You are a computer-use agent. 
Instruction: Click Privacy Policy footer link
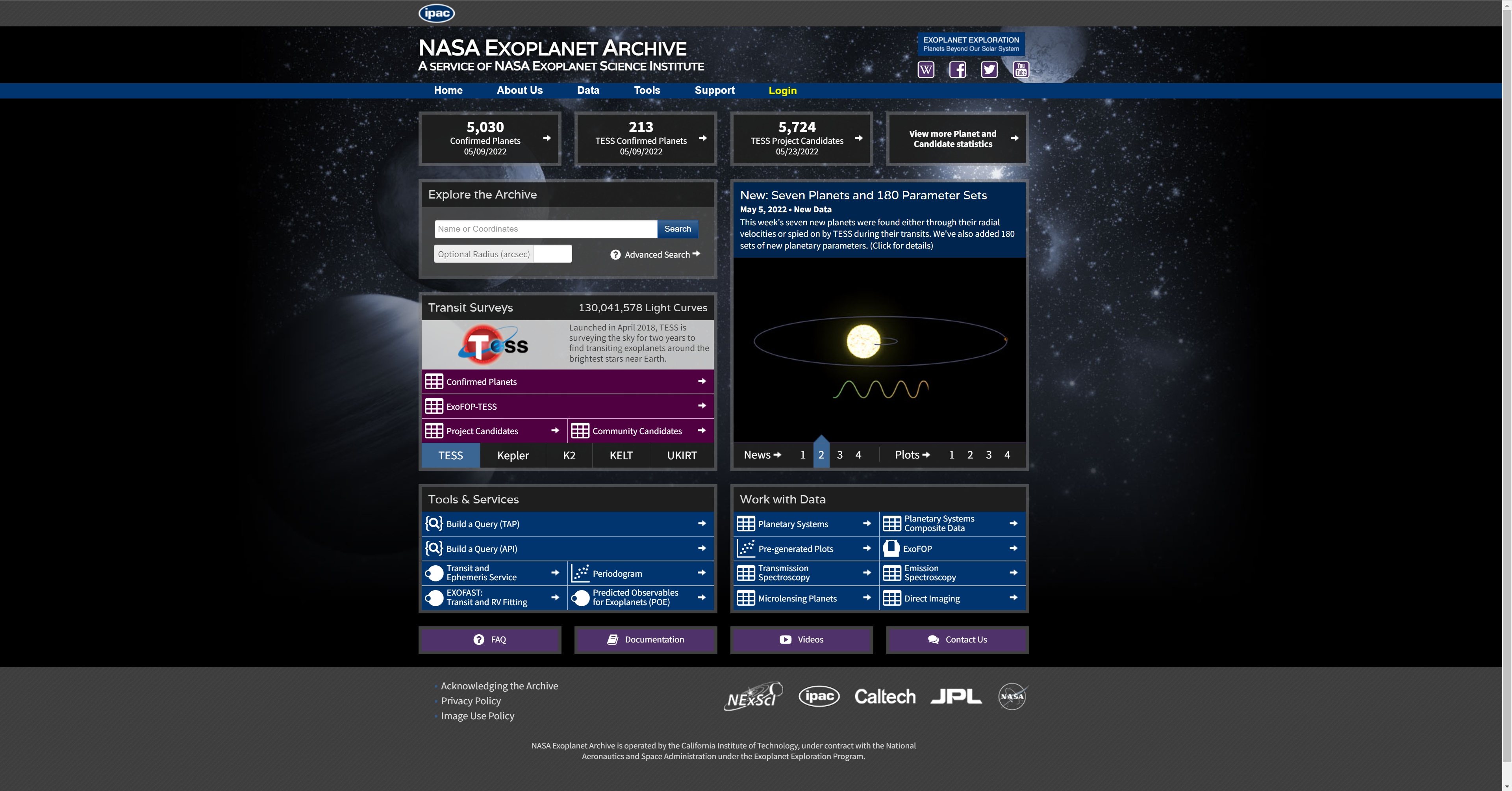click(471, 700)
